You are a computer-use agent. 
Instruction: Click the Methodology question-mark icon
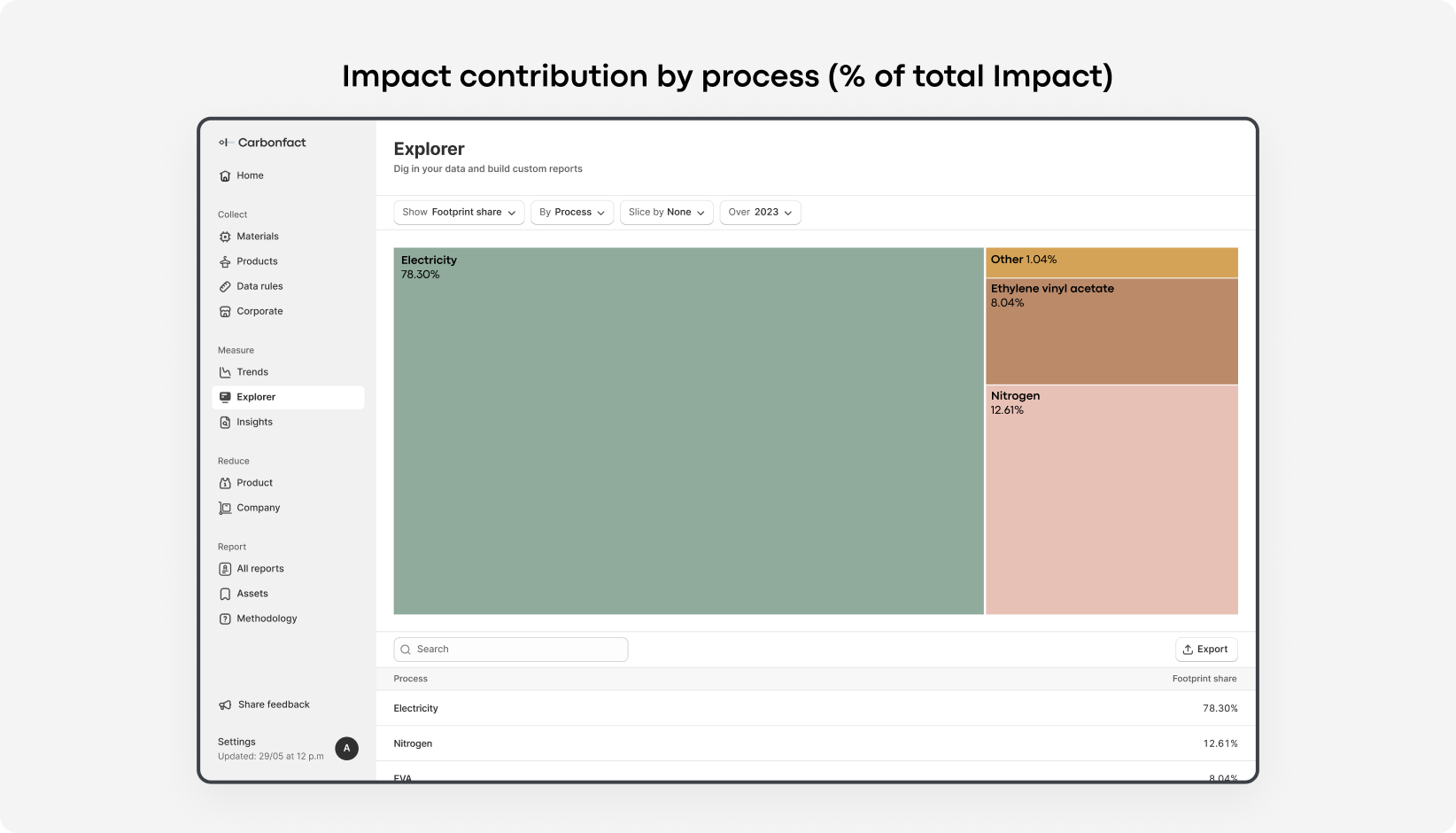click(225, 619)
